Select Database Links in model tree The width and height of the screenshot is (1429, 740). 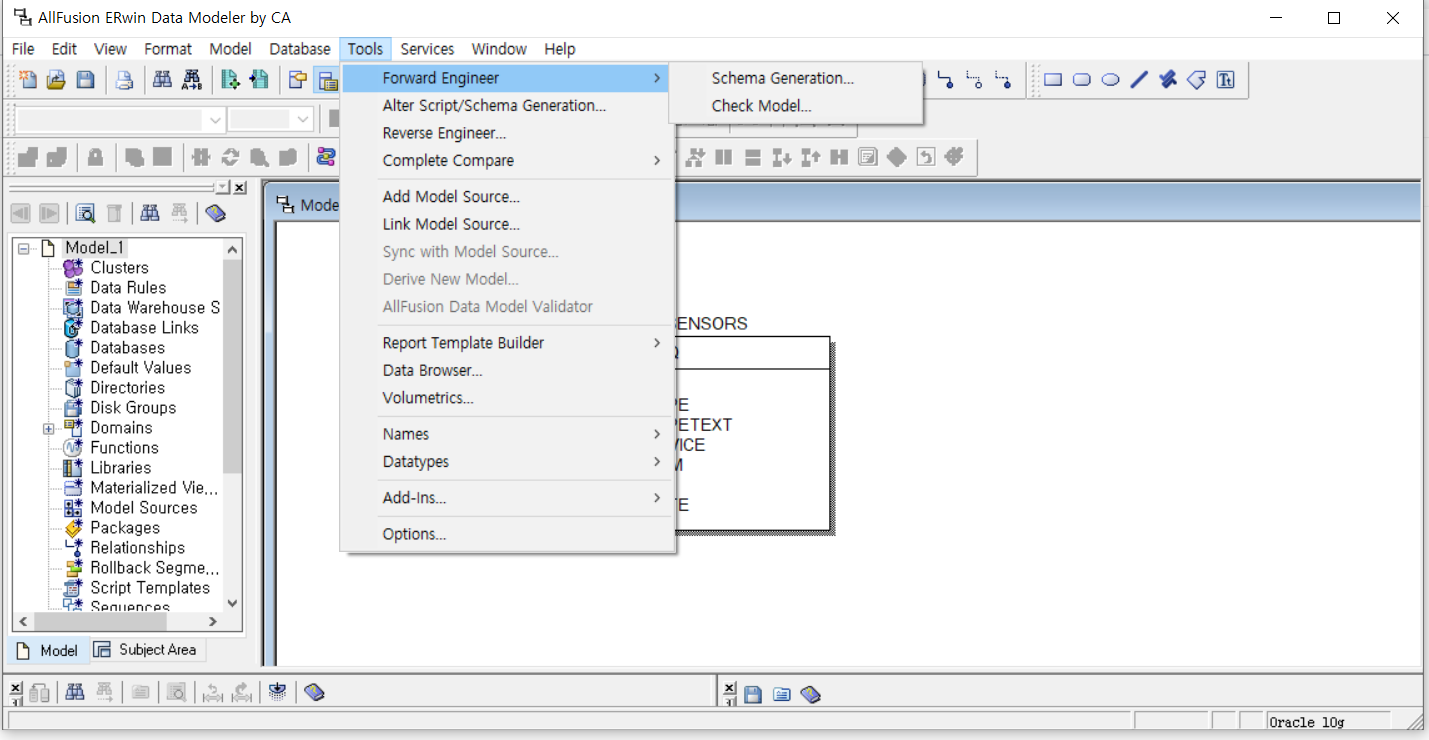pyautogui.click(x=144, y=328)
